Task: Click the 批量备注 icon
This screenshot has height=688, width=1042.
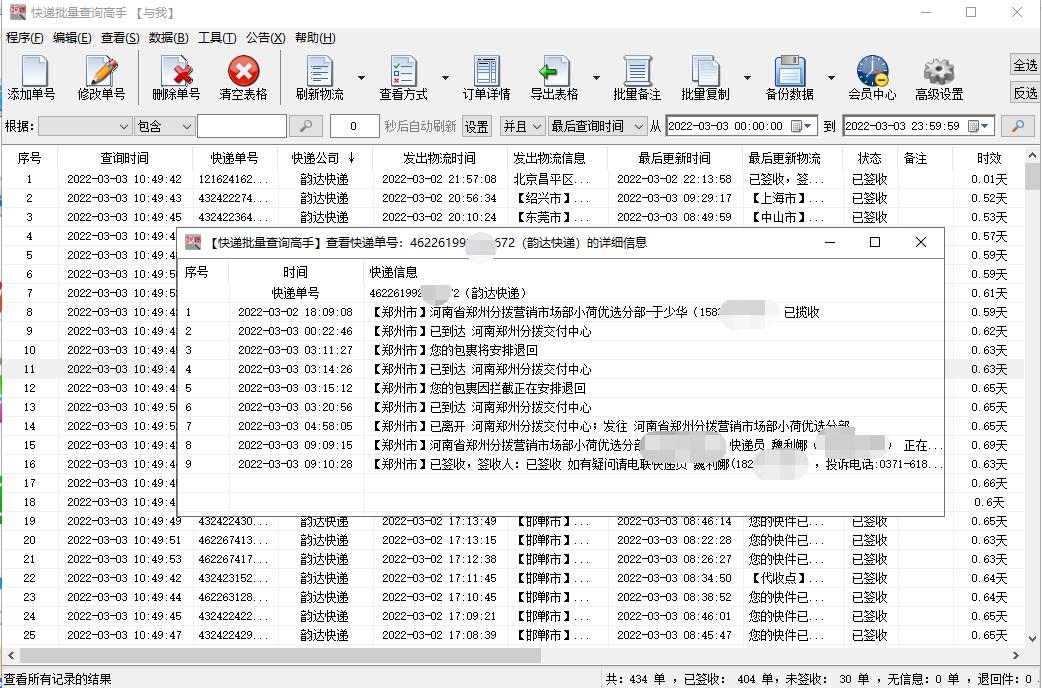Action: 637,78
